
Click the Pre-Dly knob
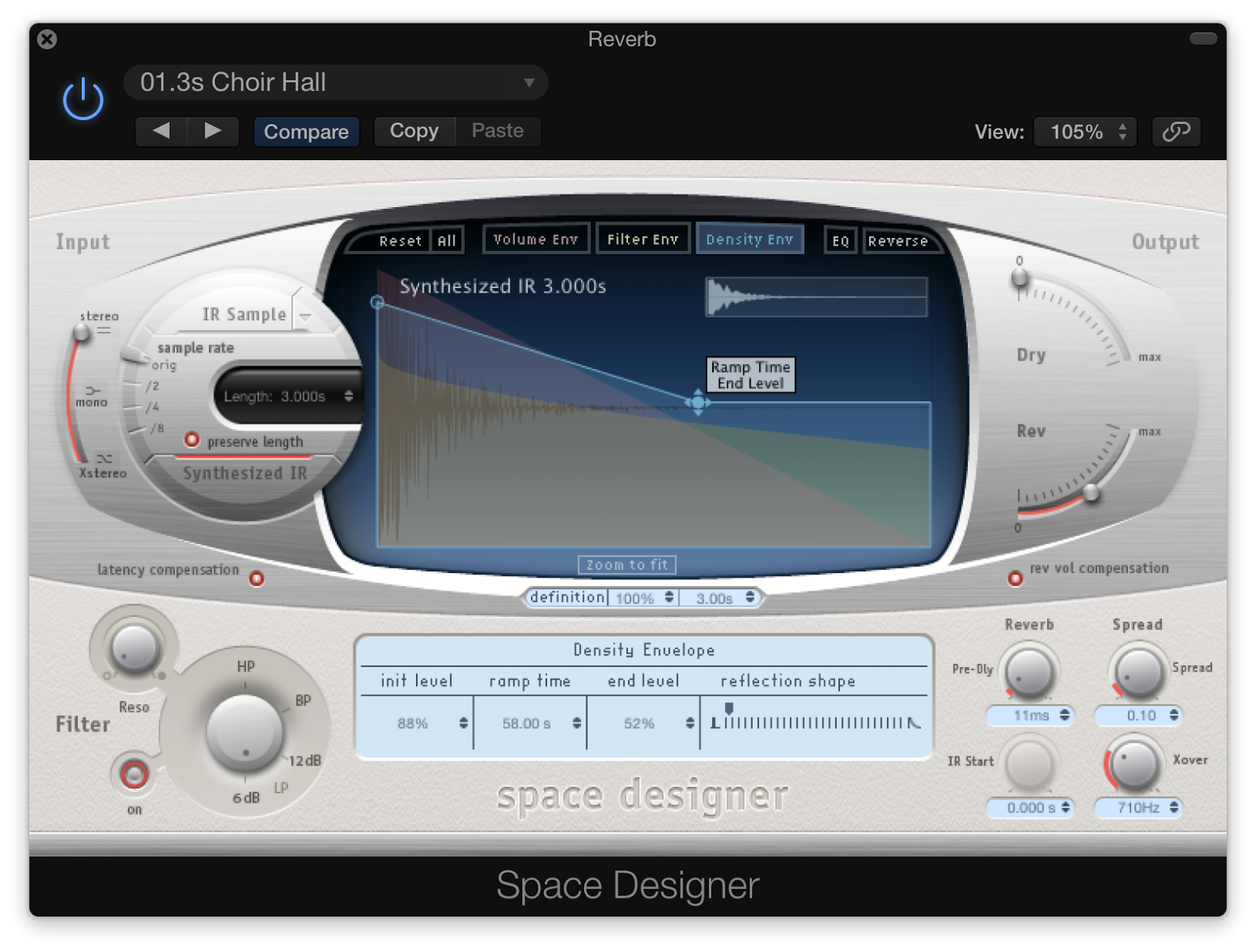click(x=1029, y=673)
